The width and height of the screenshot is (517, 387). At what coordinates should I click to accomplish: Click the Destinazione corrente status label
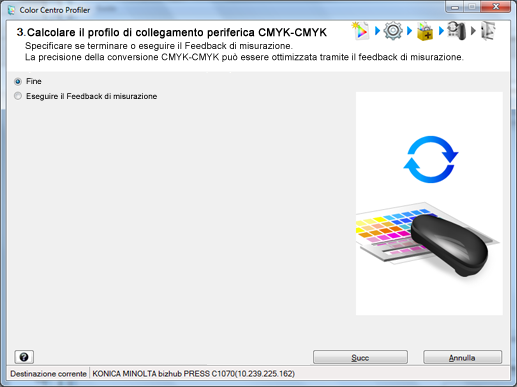click(48, 374)
